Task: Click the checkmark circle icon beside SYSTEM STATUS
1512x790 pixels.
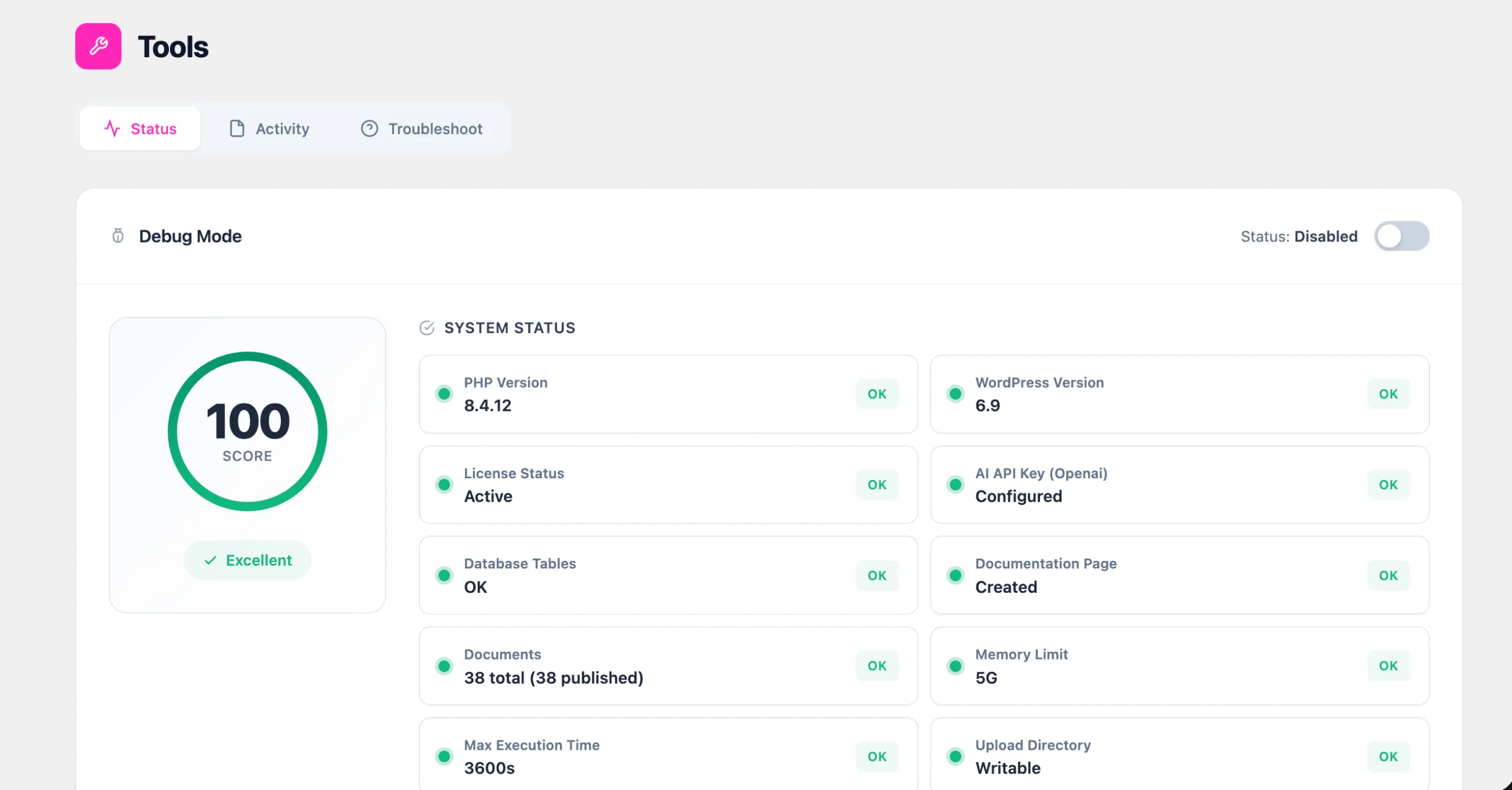Action: point(427,328)
